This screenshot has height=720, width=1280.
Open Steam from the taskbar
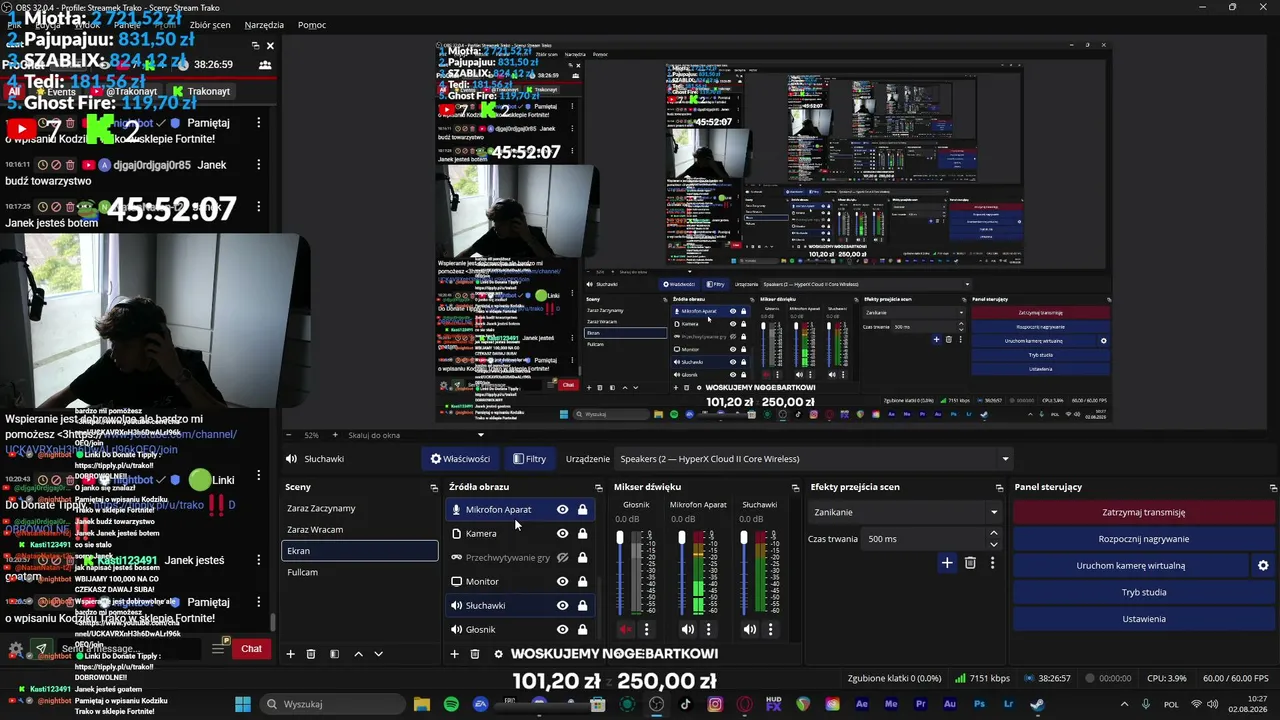coord(1037,704)
